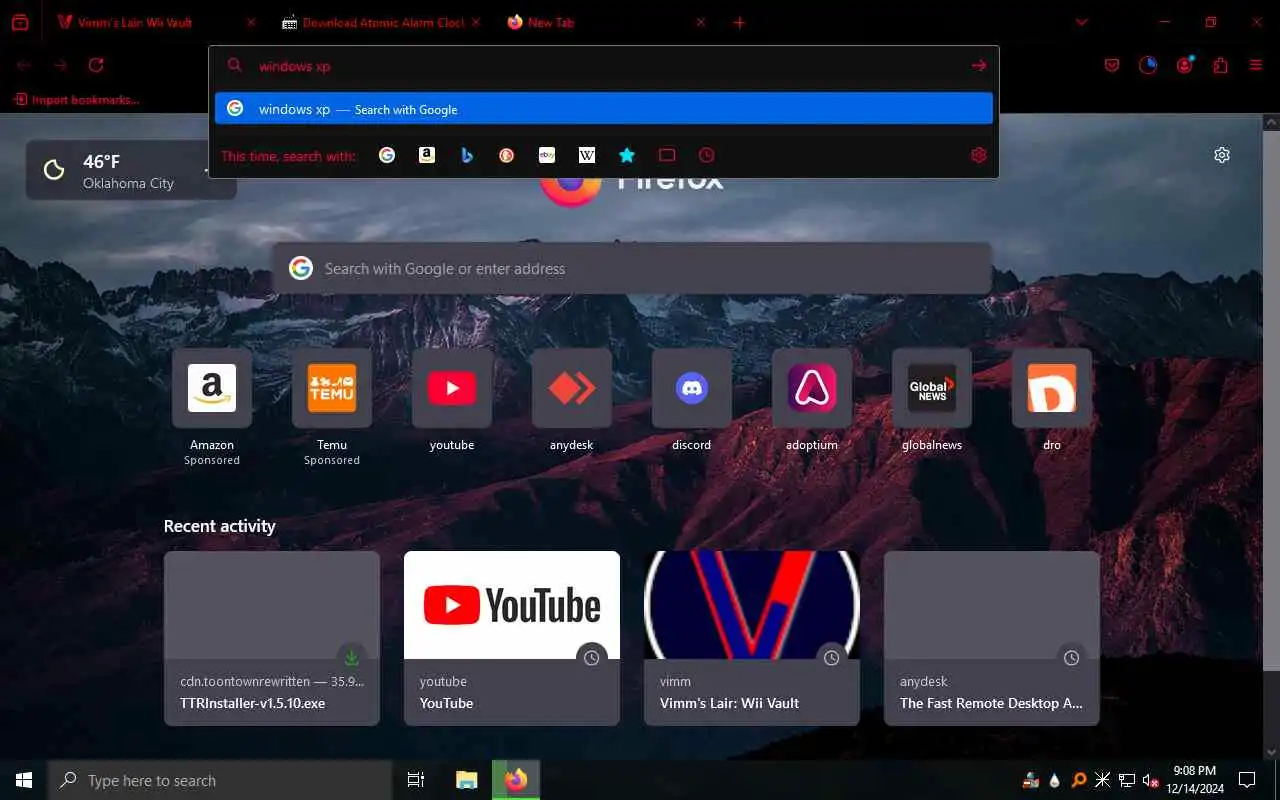
Task: Search bookmarks via star icon
Action: point(627,155)
